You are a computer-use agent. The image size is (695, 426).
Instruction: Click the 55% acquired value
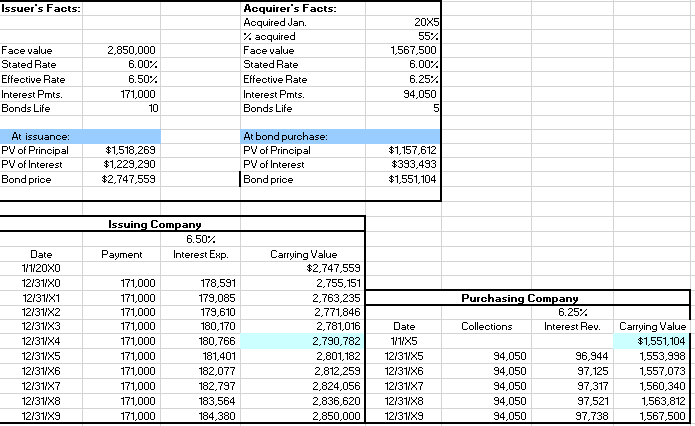(428, 37)
